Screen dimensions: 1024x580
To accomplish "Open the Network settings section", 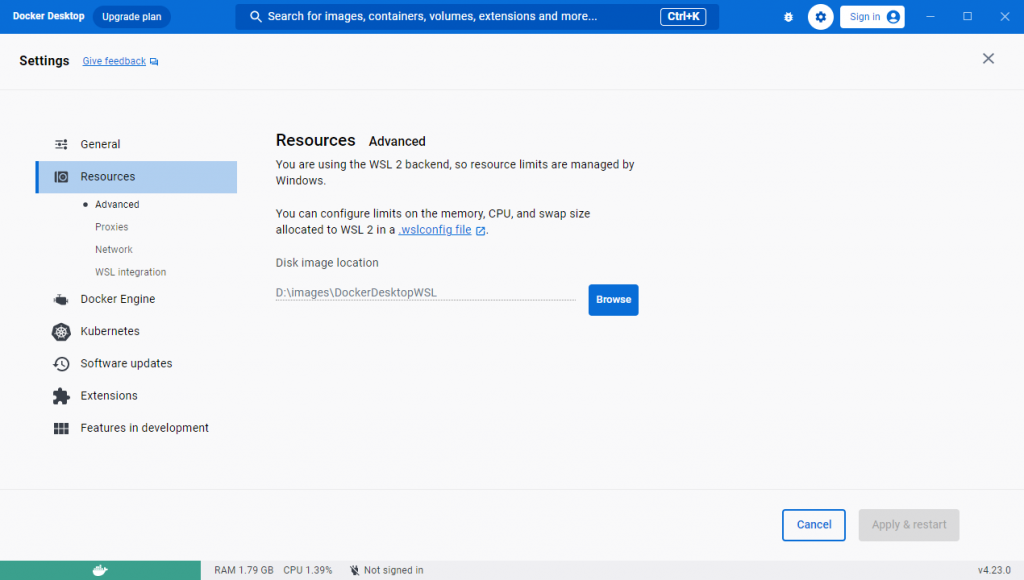I will click(x=112, y=249).
